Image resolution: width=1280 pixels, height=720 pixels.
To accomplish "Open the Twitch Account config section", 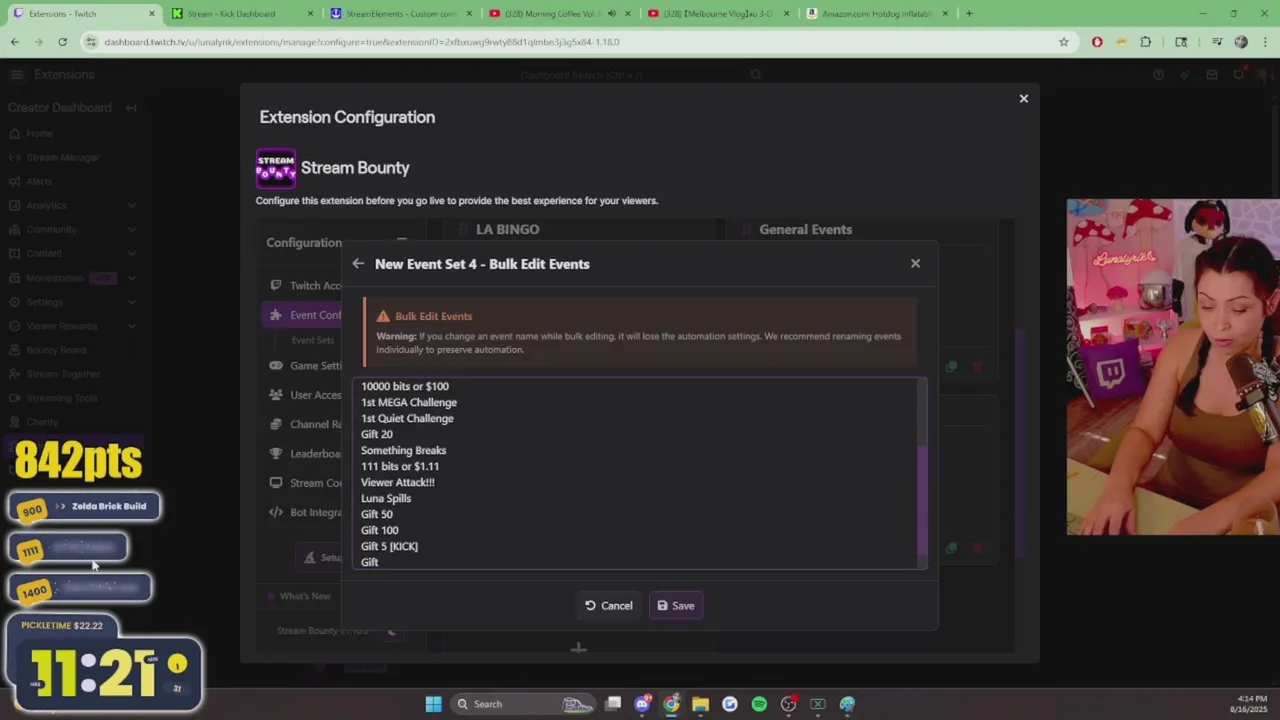I will pos(305,285).
